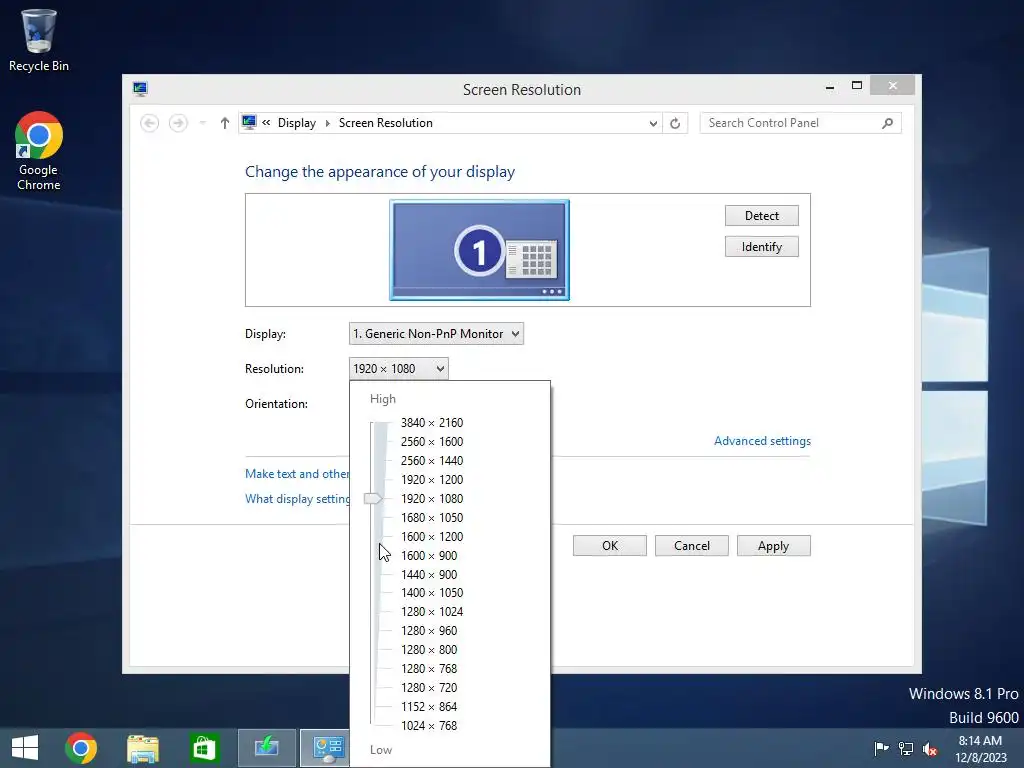The width and height of the screenshot is (1024, 768).
Task: Open the Windows Start button
Action: click(25, 748)
